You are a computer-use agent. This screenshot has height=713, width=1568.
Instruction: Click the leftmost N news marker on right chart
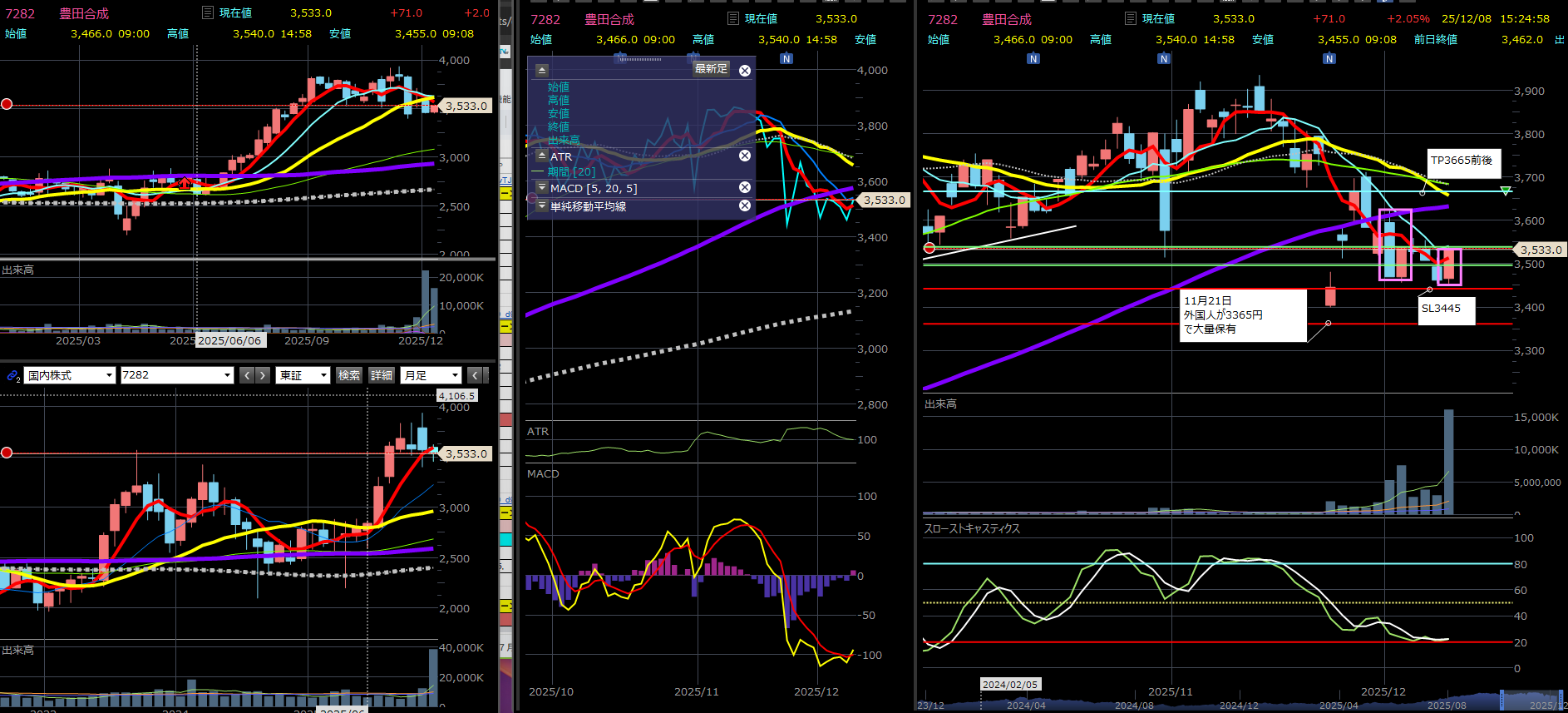pos(1033,59)
